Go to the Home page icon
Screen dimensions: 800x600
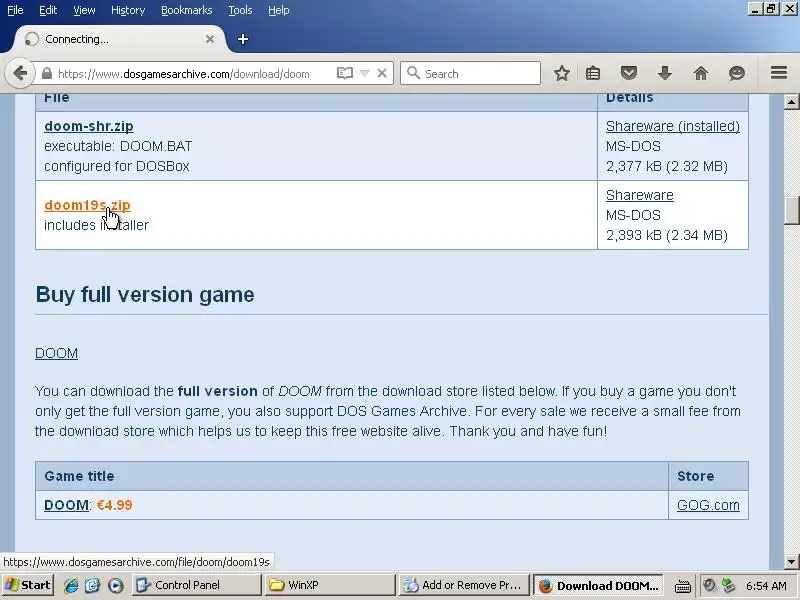[701, 73]
